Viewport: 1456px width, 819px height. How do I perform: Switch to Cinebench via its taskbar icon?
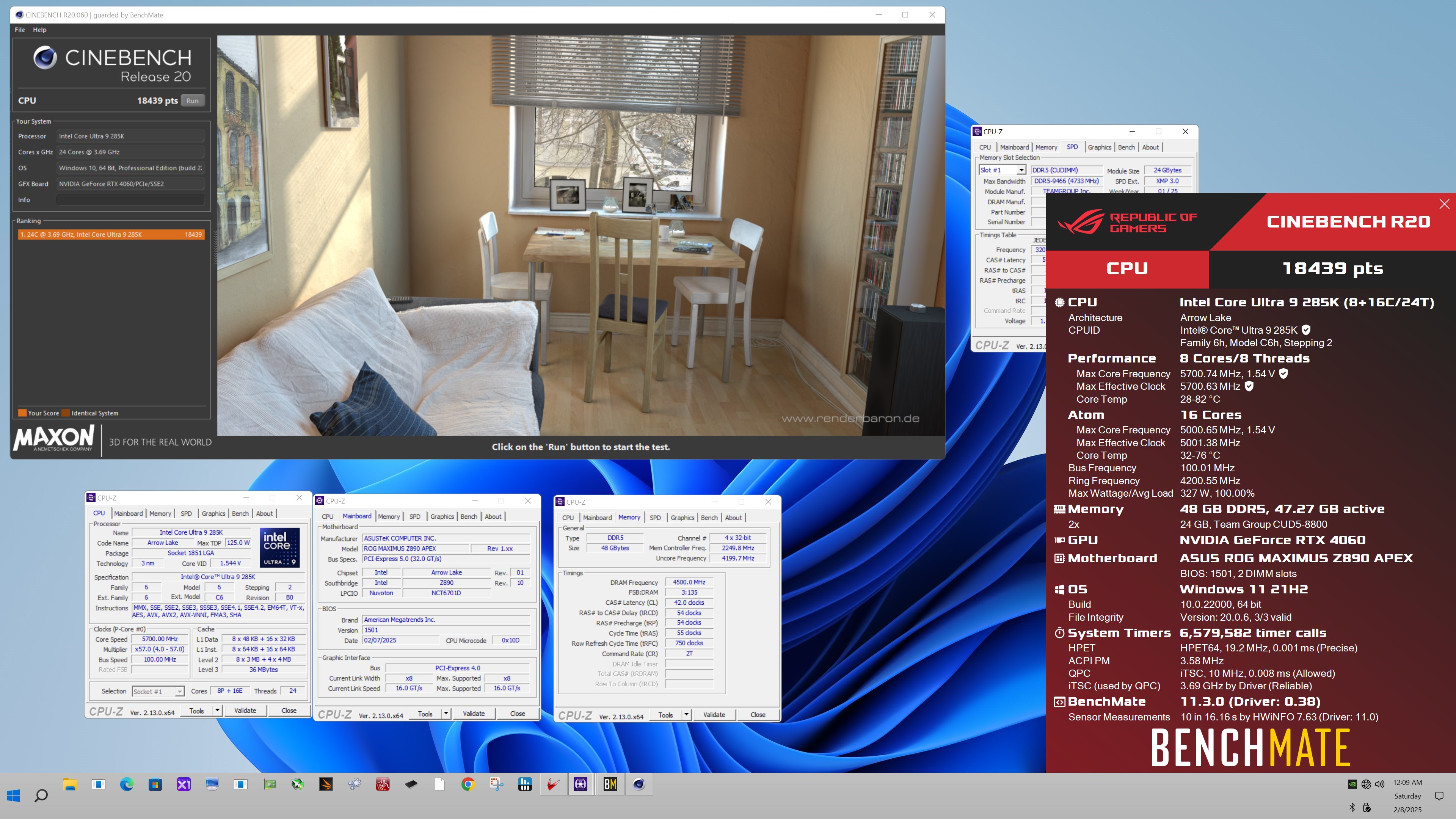click(x=639, y=784)
